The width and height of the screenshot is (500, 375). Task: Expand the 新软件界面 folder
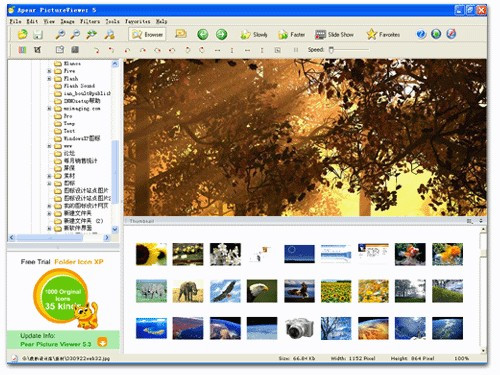(x=49, y=228)
